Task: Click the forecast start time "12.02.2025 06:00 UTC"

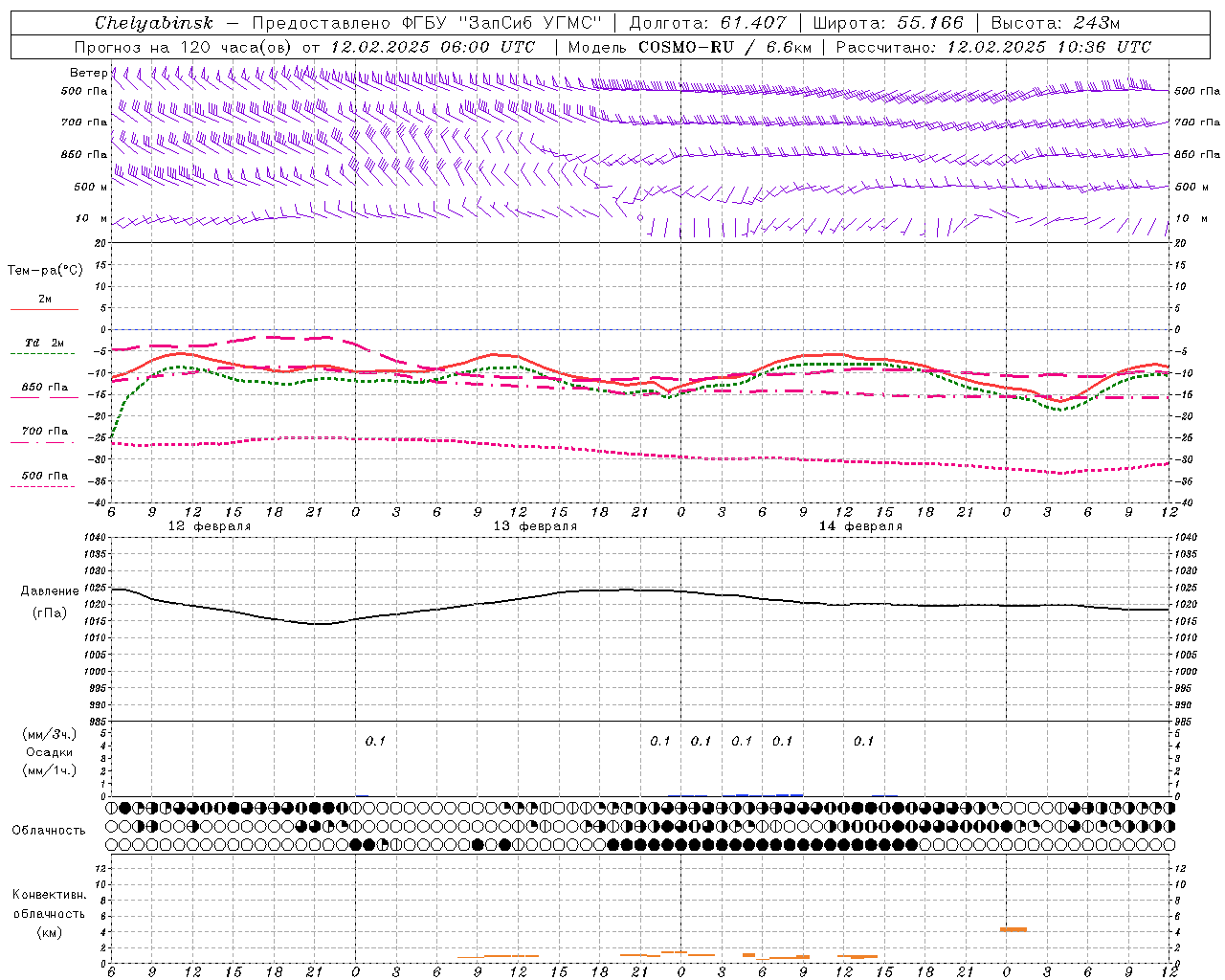Action: pos(433,47)
